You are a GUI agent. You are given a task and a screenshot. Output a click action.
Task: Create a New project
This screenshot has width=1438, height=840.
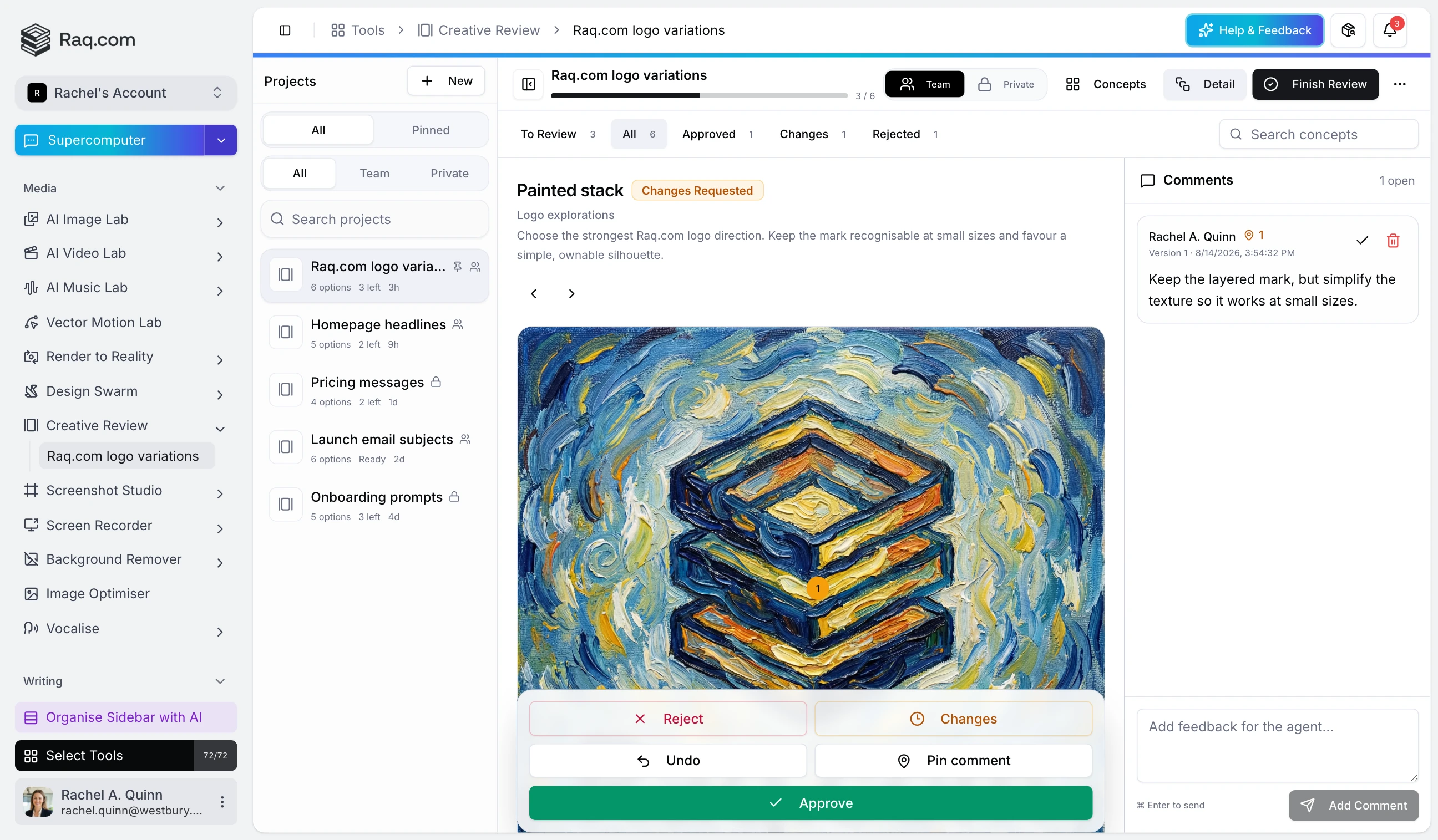(445, 81)
